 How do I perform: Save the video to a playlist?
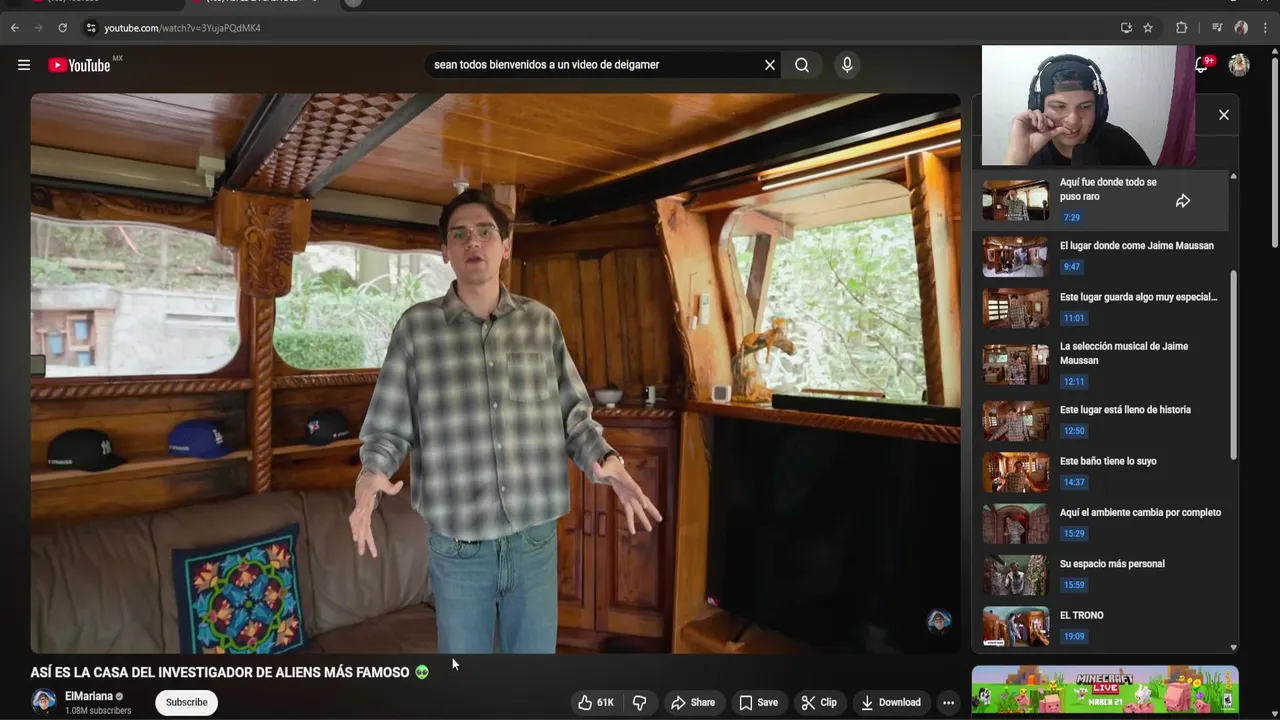coord(758,702)
